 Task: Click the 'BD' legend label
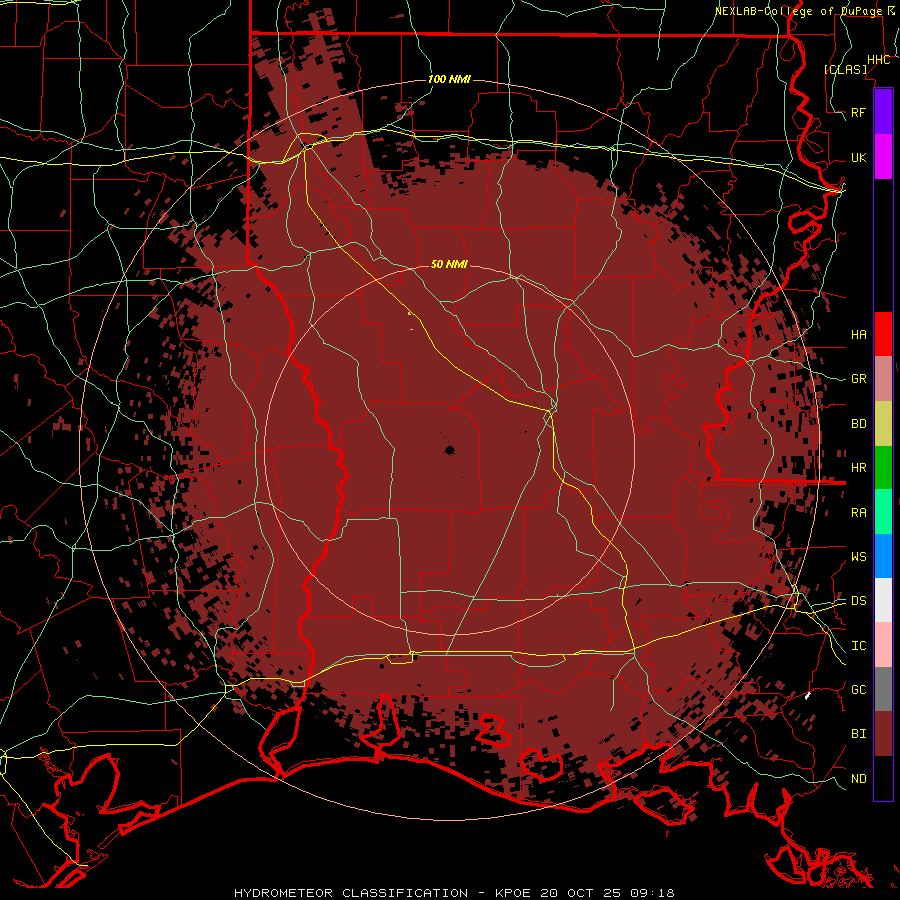pyautogui.click(x=858, y=424)
